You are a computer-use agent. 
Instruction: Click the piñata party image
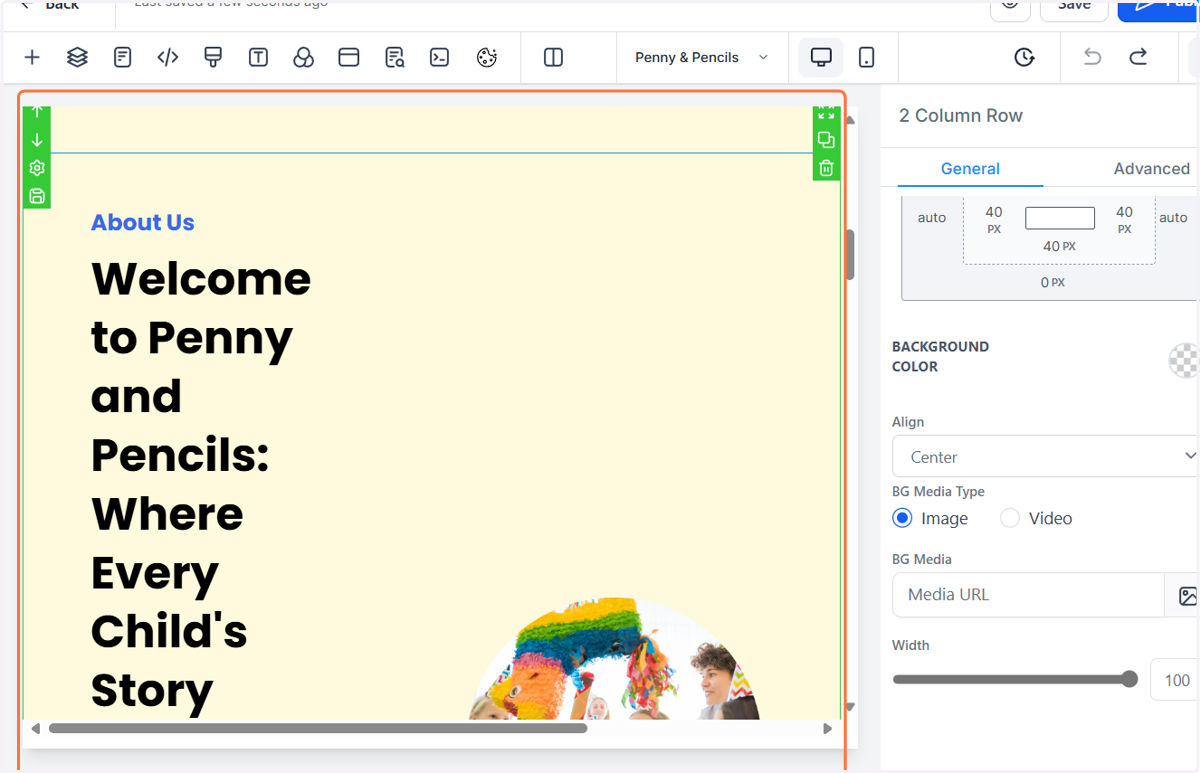click(615, 660)
